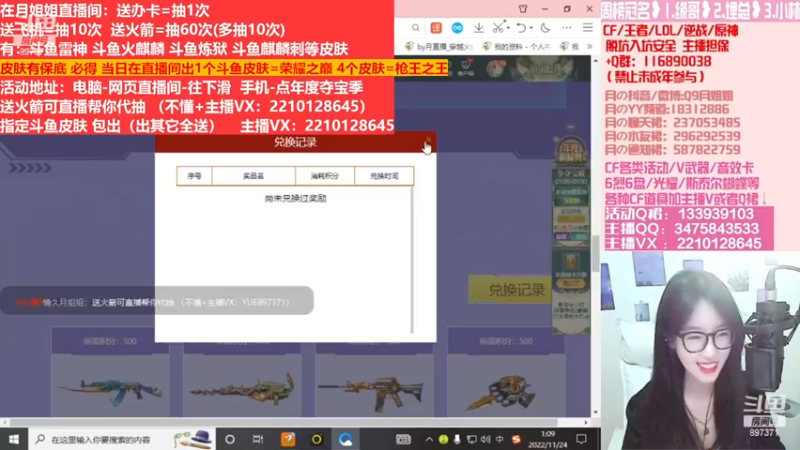The width and height of the screenshot is (800, 450).
Task: Click the Sogou S tray icon
Action: point(516,439)
